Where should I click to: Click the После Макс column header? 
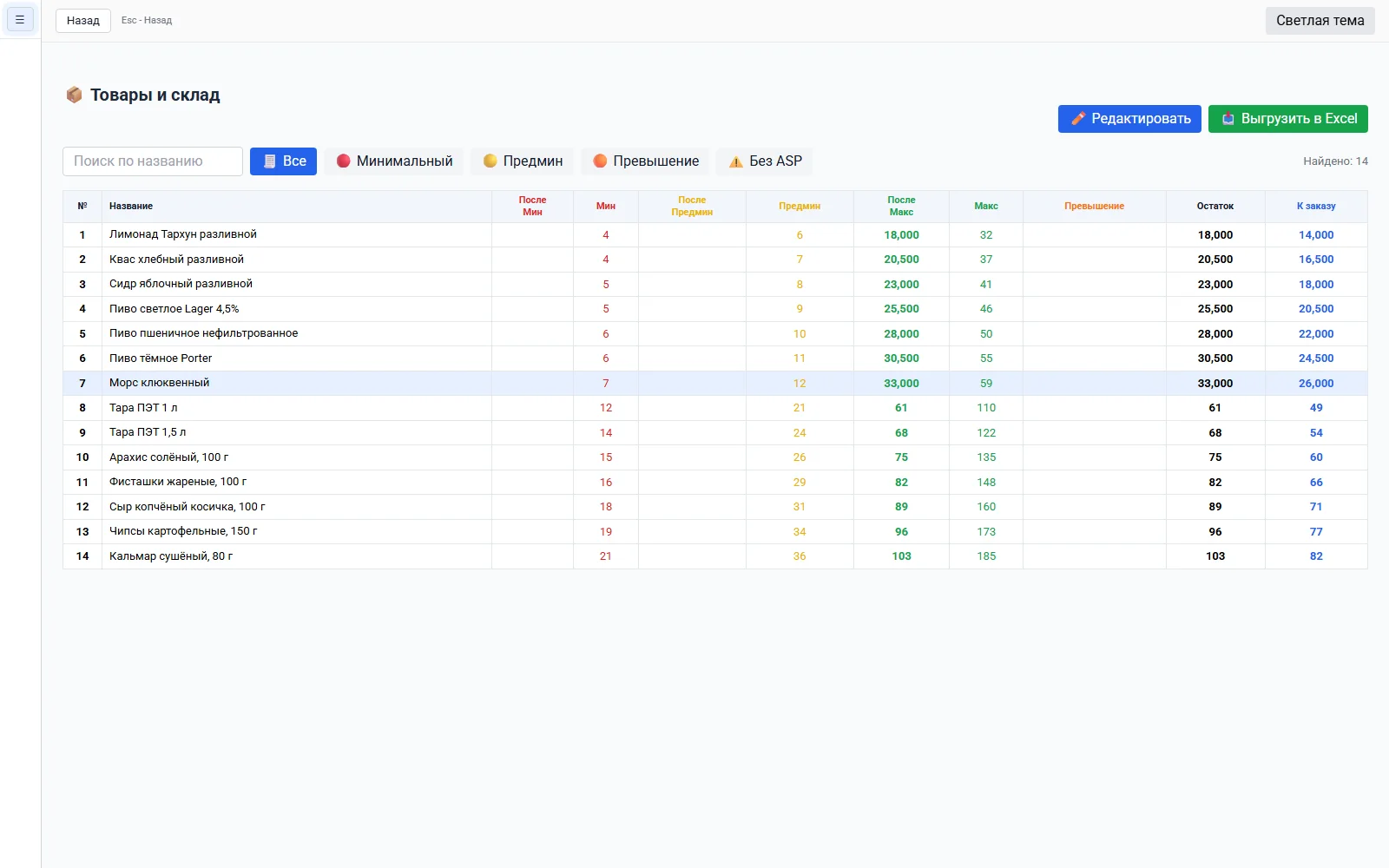(901, 207)
